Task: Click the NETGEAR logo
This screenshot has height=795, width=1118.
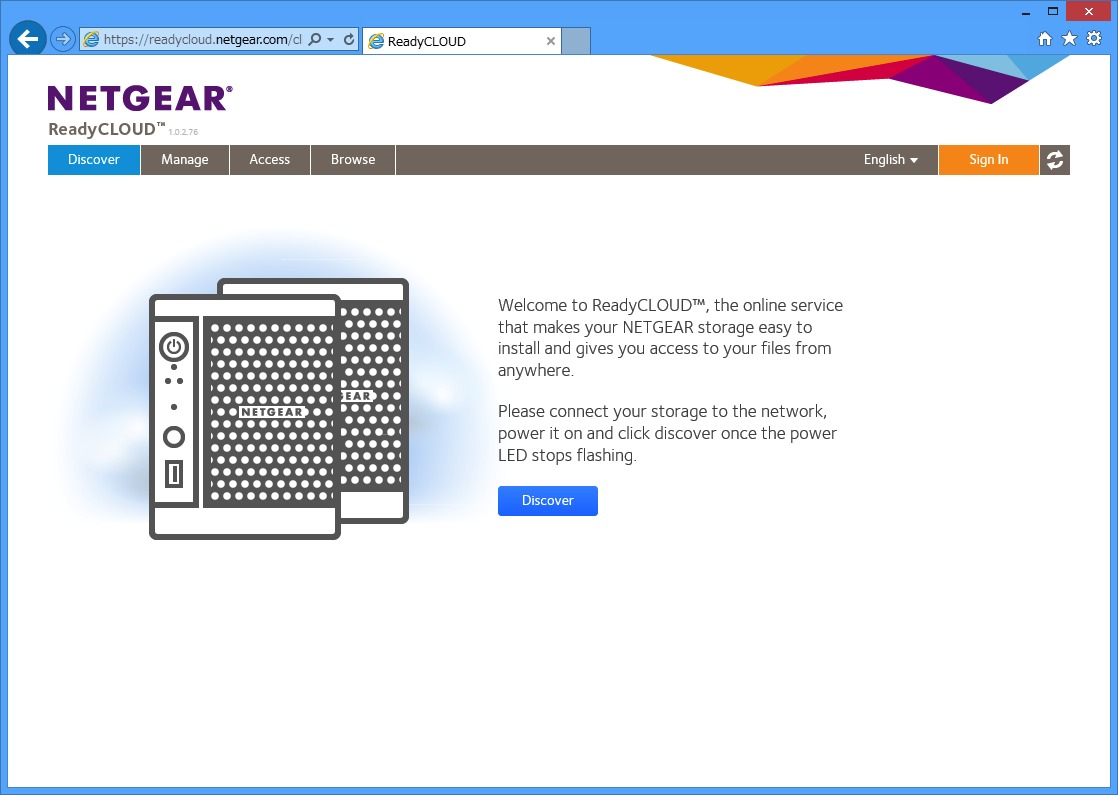Action: click(x=140, y=98)
